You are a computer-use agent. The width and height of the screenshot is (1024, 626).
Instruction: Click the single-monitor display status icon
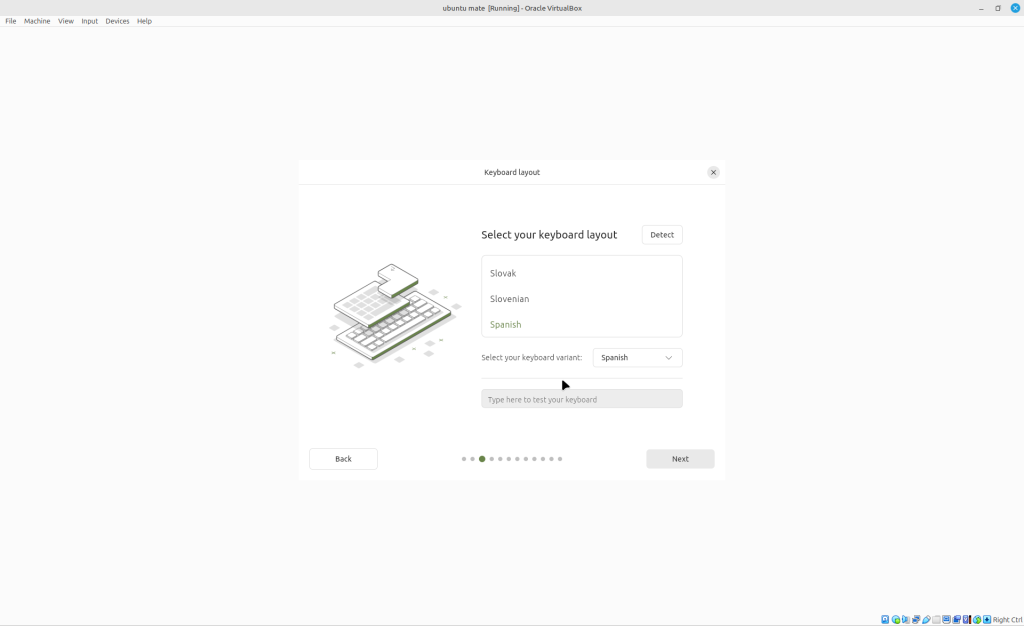946,619
